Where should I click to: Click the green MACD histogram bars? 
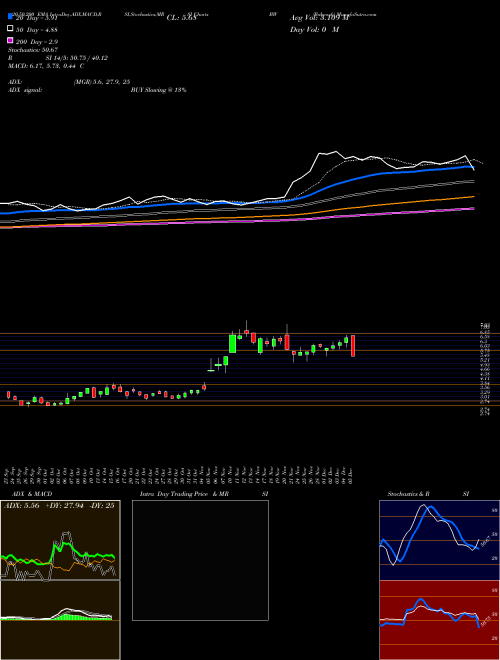tap(80, 616)
